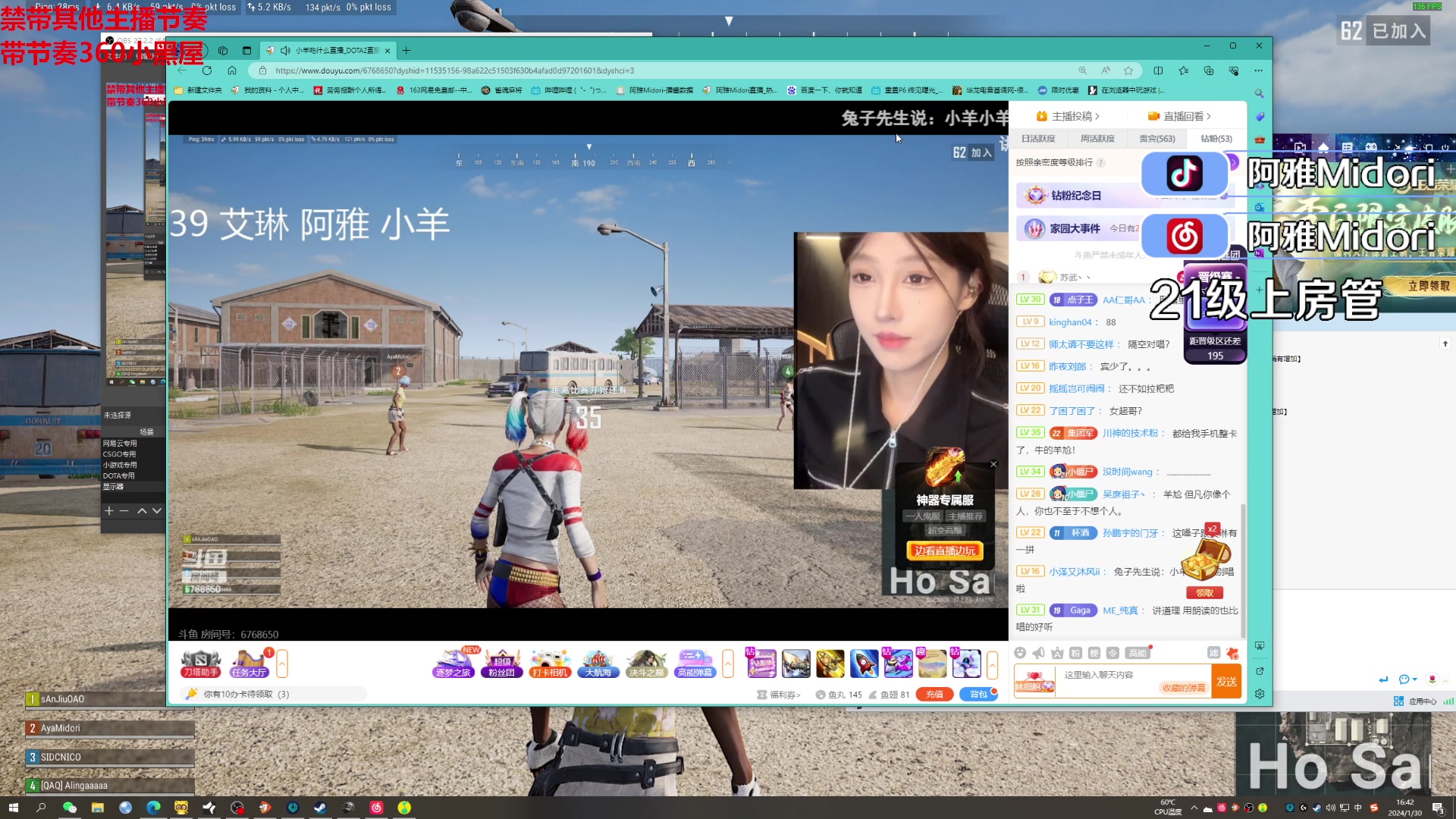Select DOTA专用 scene in OBS

tap(119, 476)
